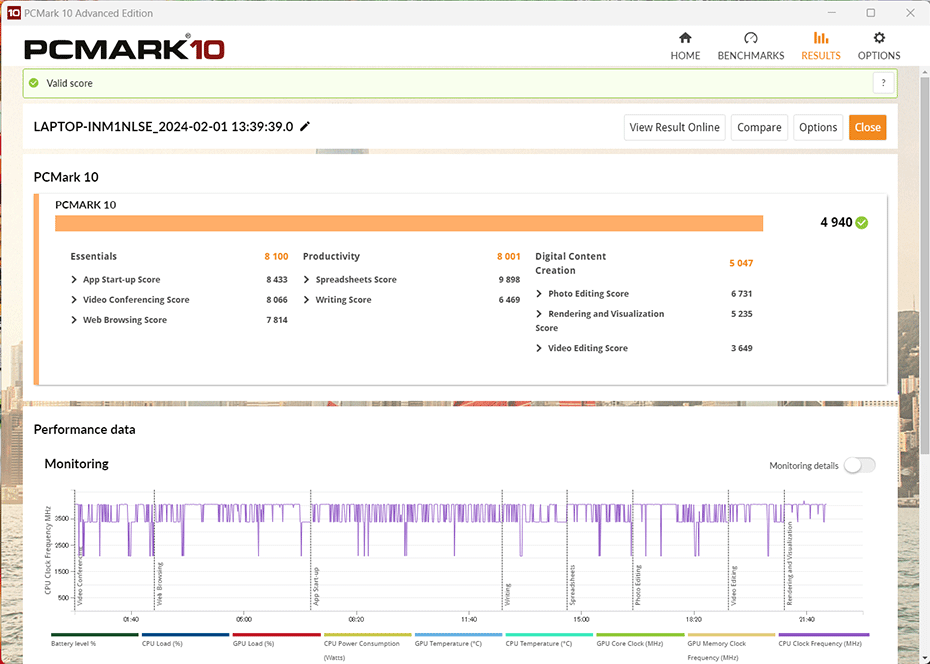Go to Benchmarks gauge icon
930x664 pixels.
pos(750,39)
